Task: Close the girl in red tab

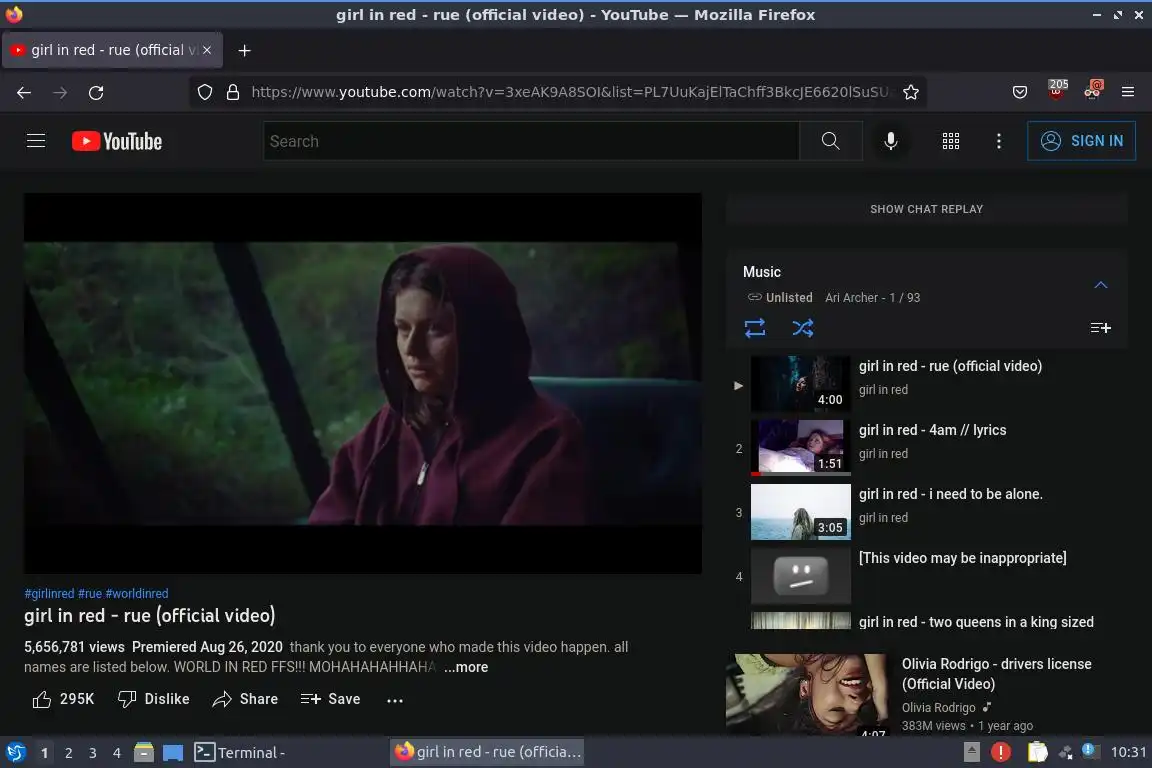Action: (207, 50)
